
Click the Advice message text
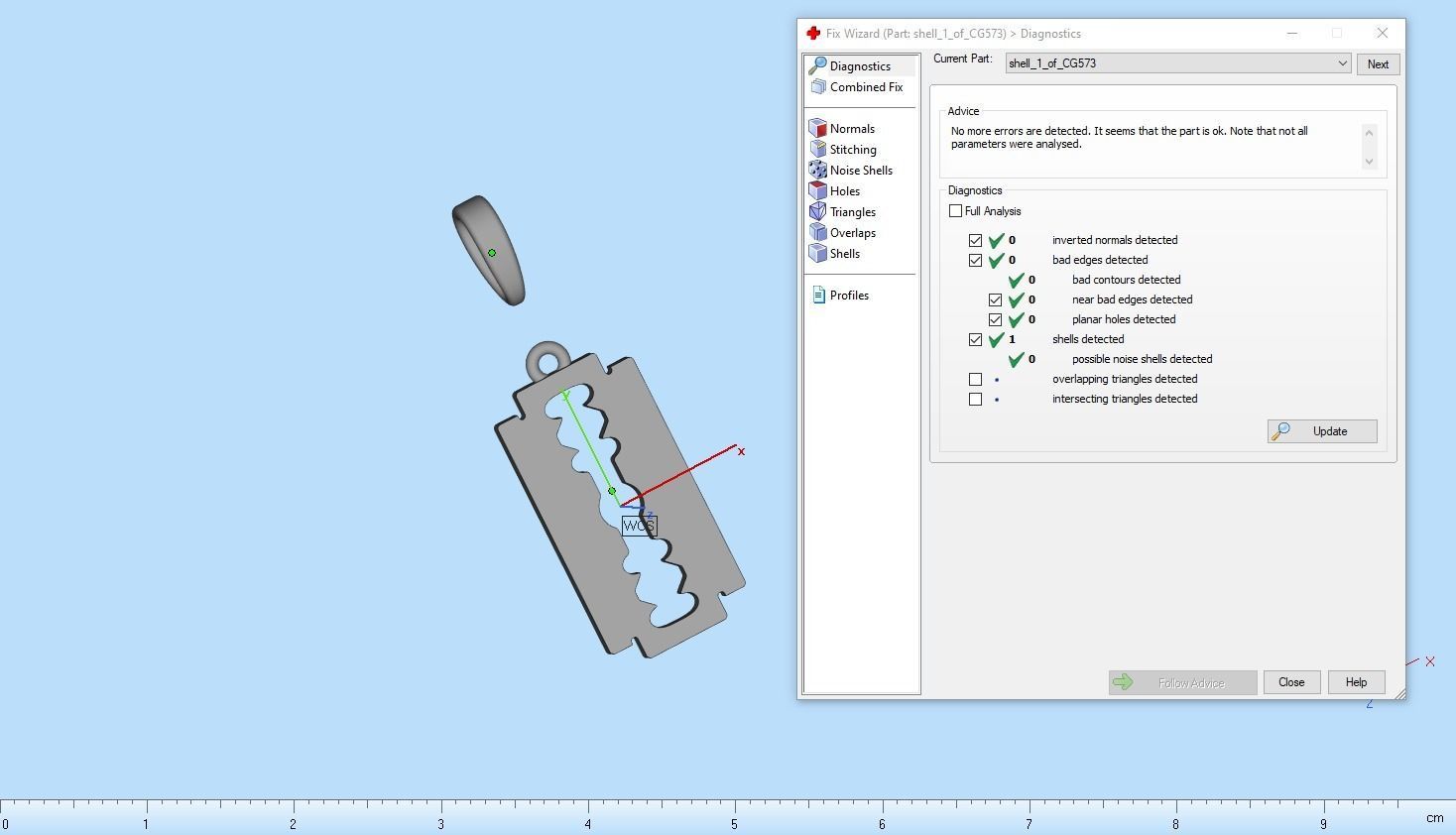(x=1129, y=138)
